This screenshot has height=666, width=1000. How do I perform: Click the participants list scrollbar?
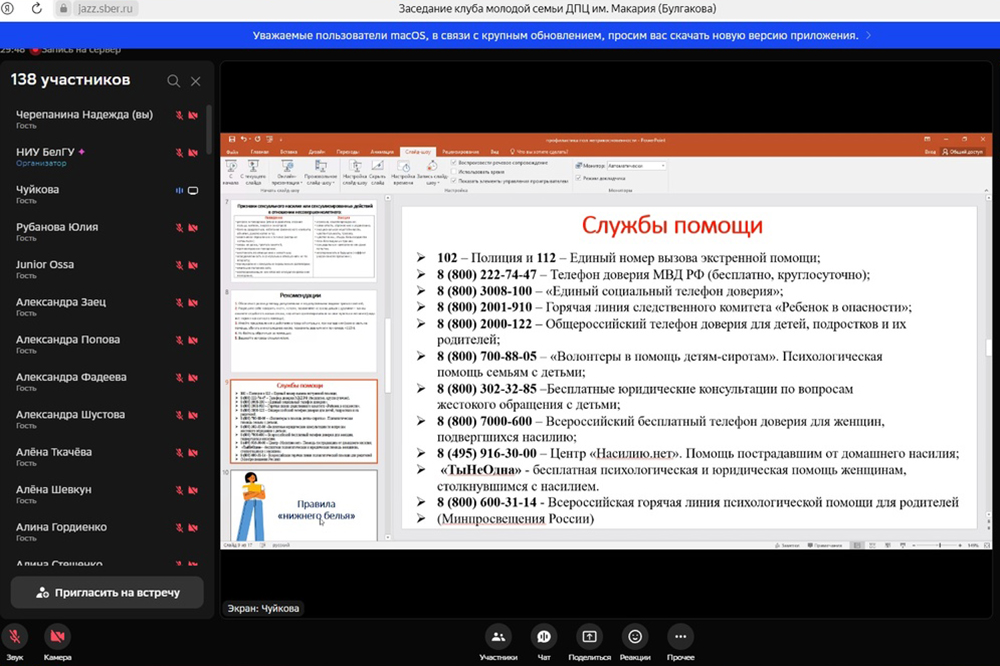[209, 130]
